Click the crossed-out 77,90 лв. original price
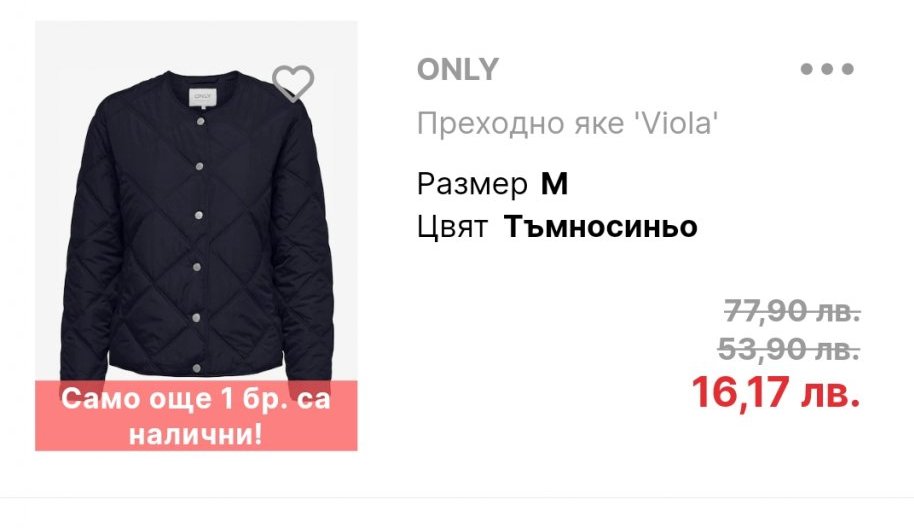The height and width of the screenshot is (528, 914). (x=792, y=311)
